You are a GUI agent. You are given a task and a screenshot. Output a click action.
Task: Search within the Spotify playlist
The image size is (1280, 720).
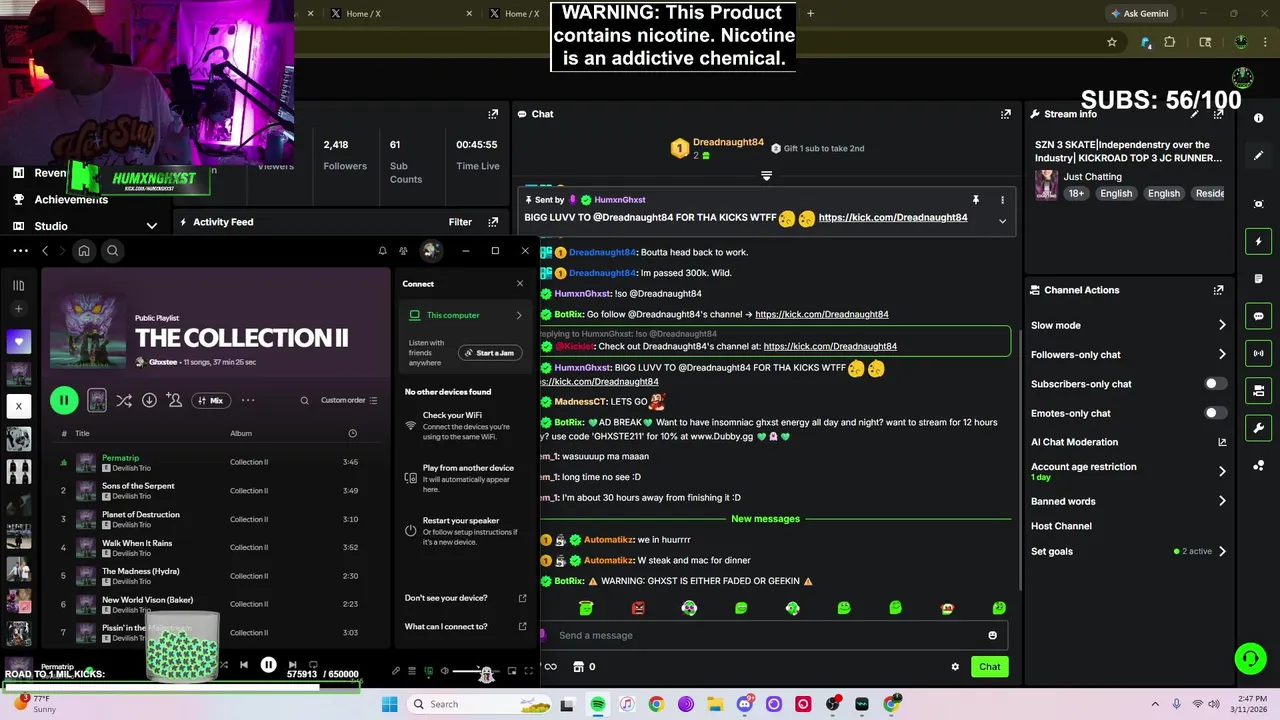(x=304, y=400)
